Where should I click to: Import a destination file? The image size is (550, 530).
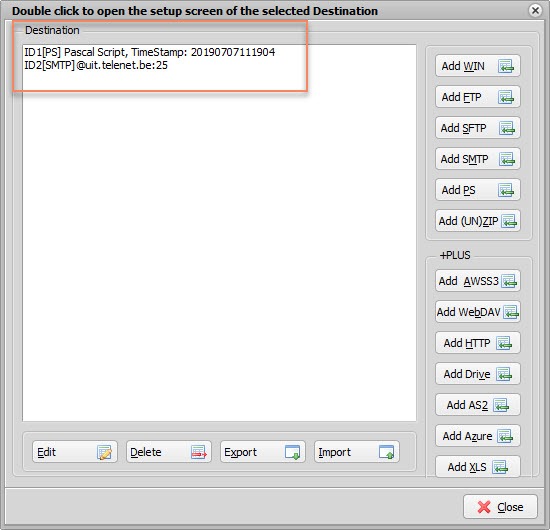pyautogui.click(x=357, y=452)
